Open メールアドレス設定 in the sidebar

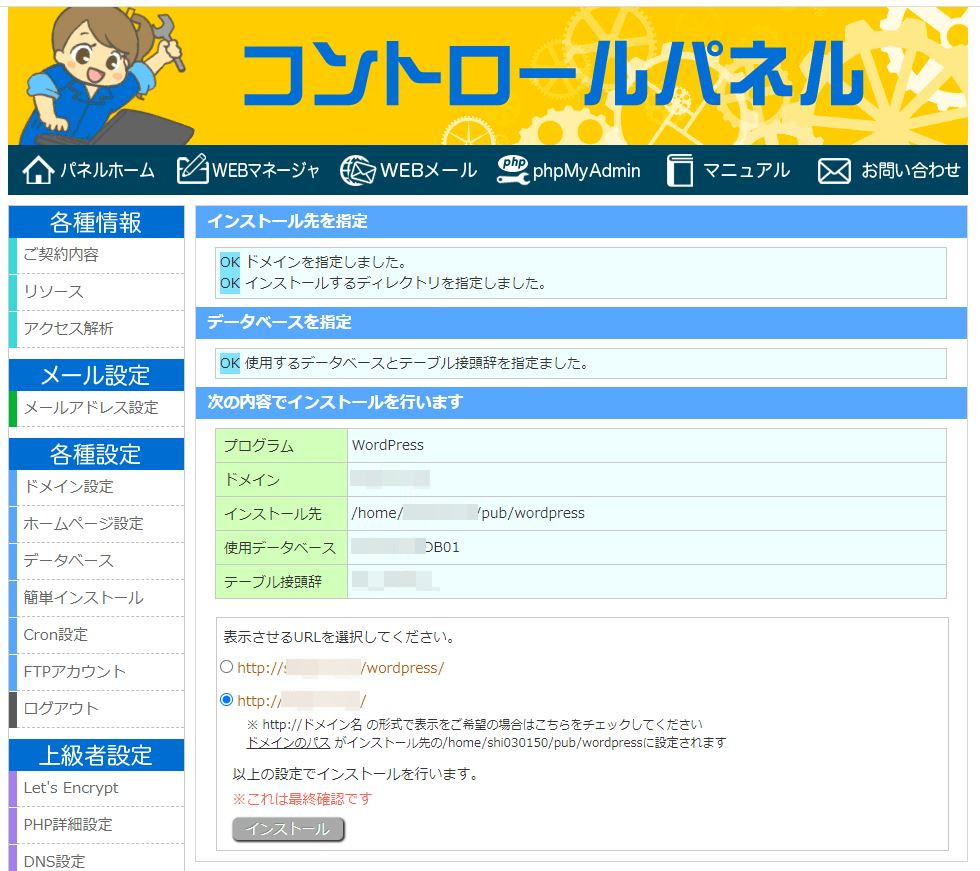pyautogui.click(x=90, y=408)
